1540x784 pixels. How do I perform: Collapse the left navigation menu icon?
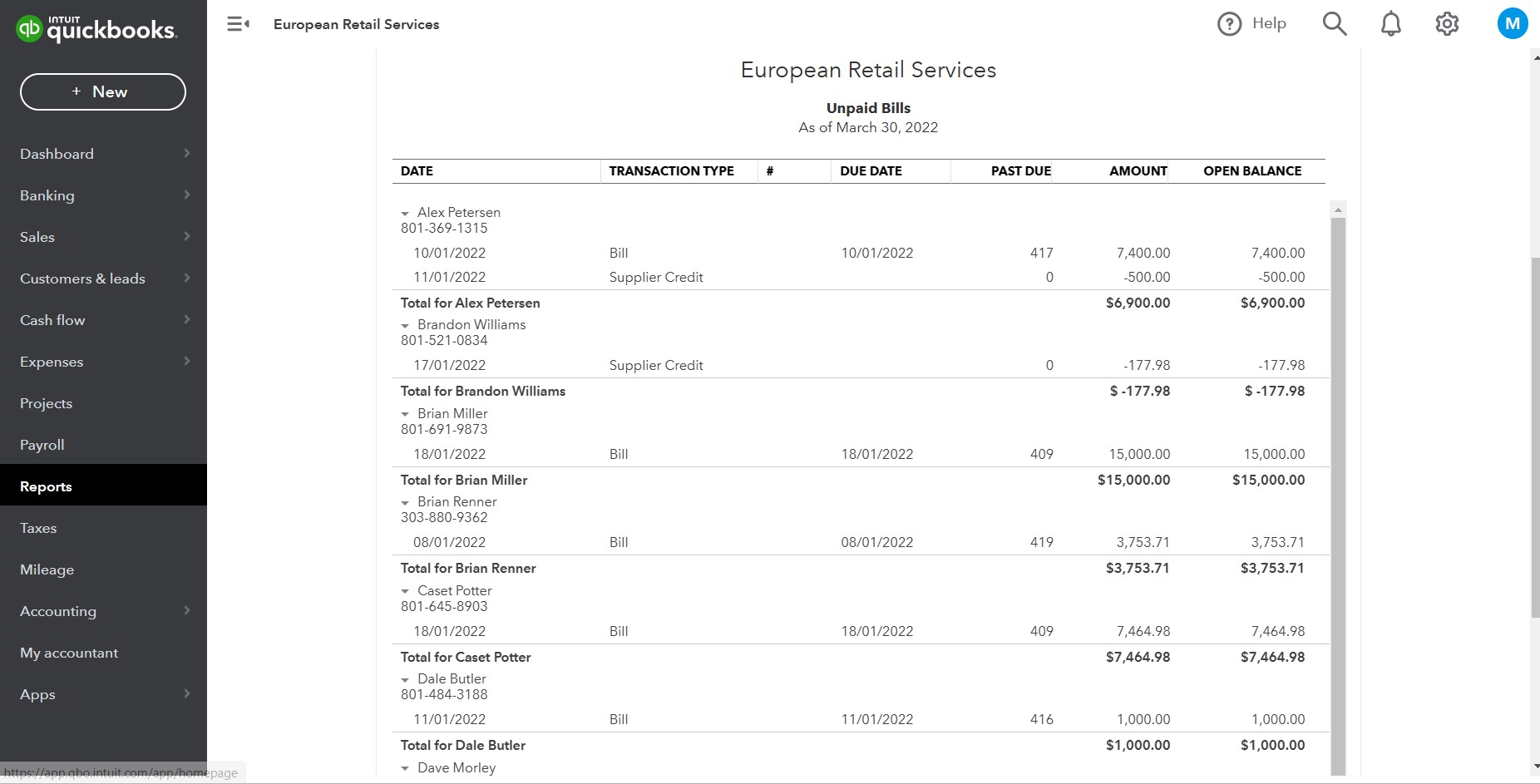click(x=238, y=24)
